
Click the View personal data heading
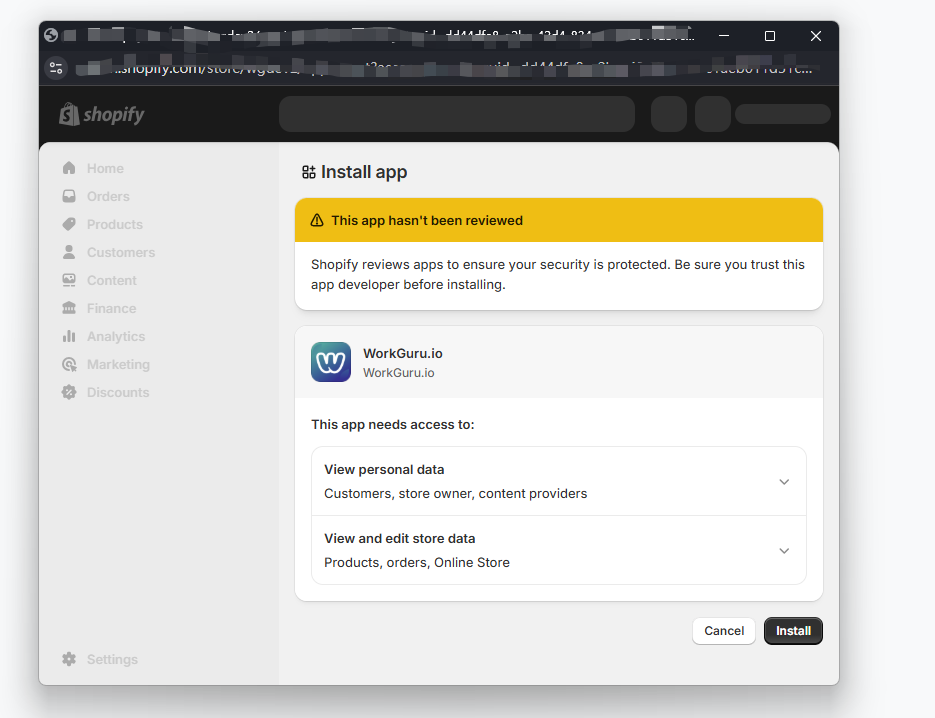tap(384, 469)
